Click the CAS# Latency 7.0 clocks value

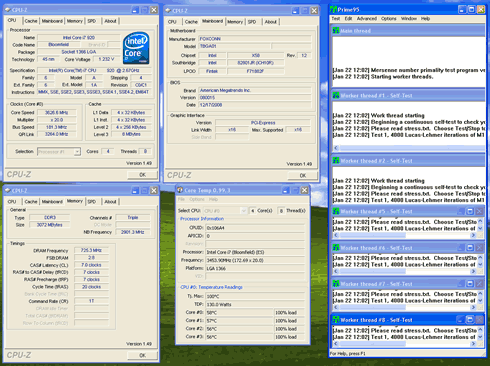91,265
